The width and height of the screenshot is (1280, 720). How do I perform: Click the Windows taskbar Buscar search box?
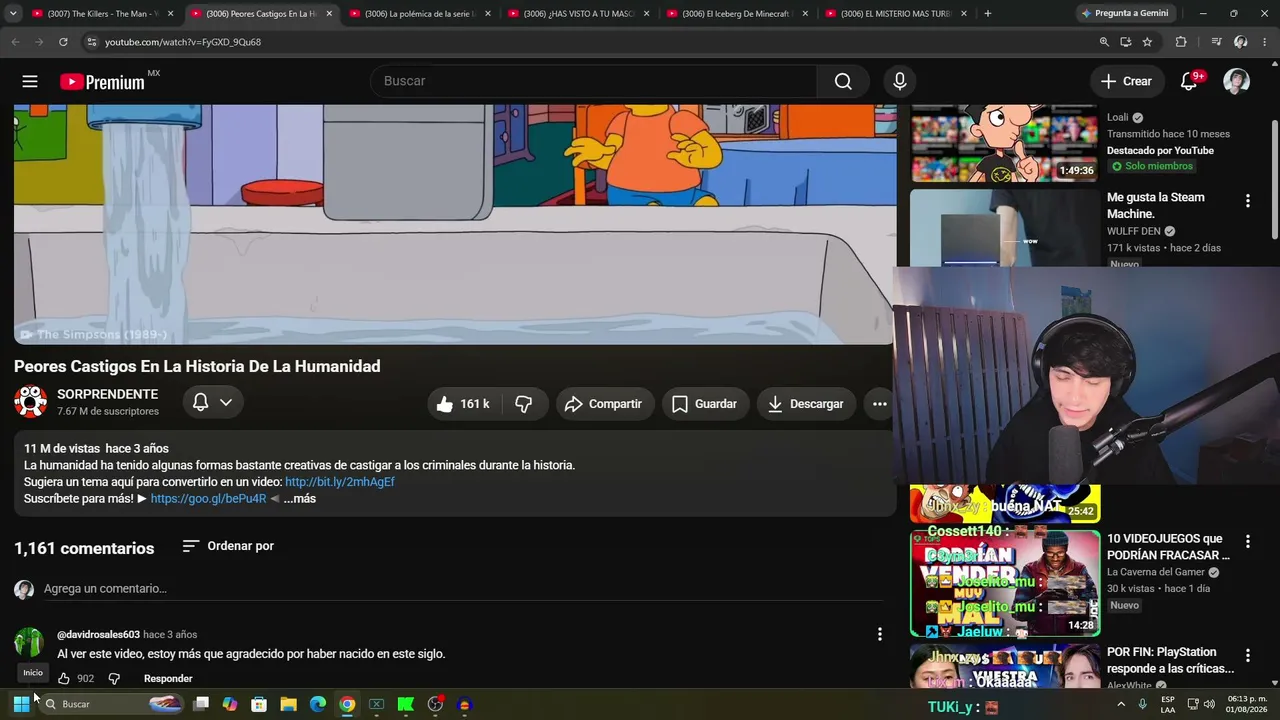113,704
